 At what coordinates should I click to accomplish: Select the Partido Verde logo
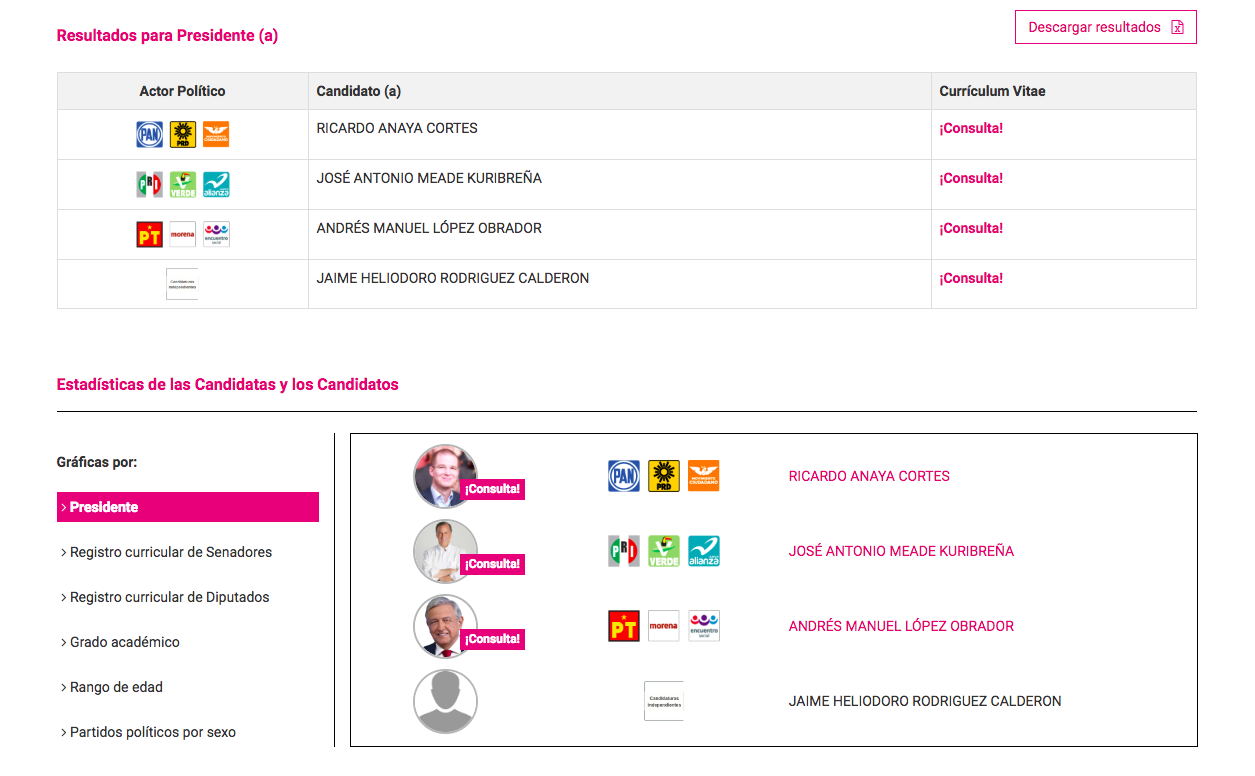pyautogui.click(x=182, y=184)
